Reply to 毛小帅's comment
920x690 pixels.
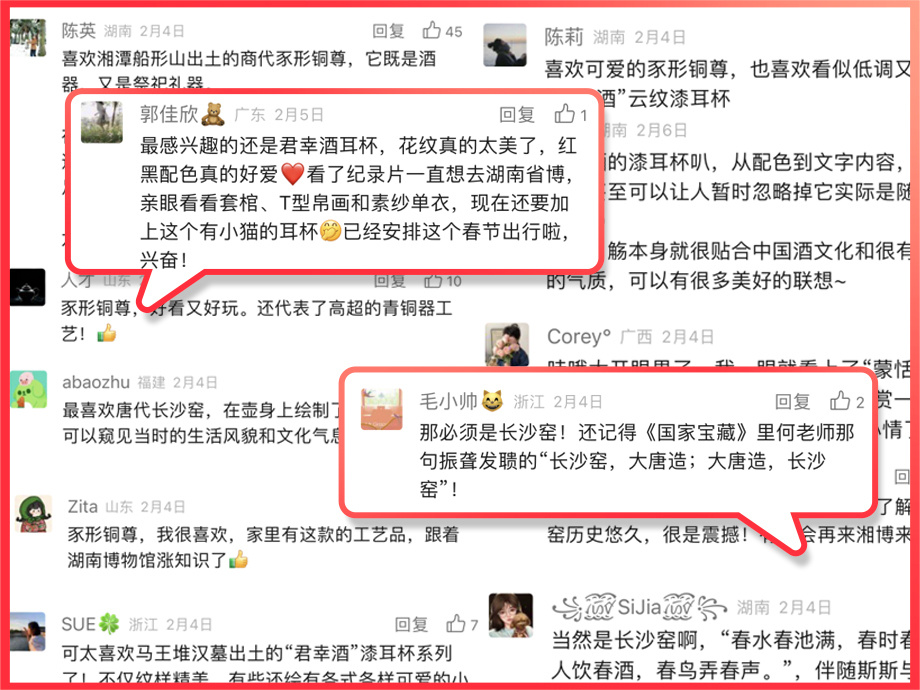[793, 401]
